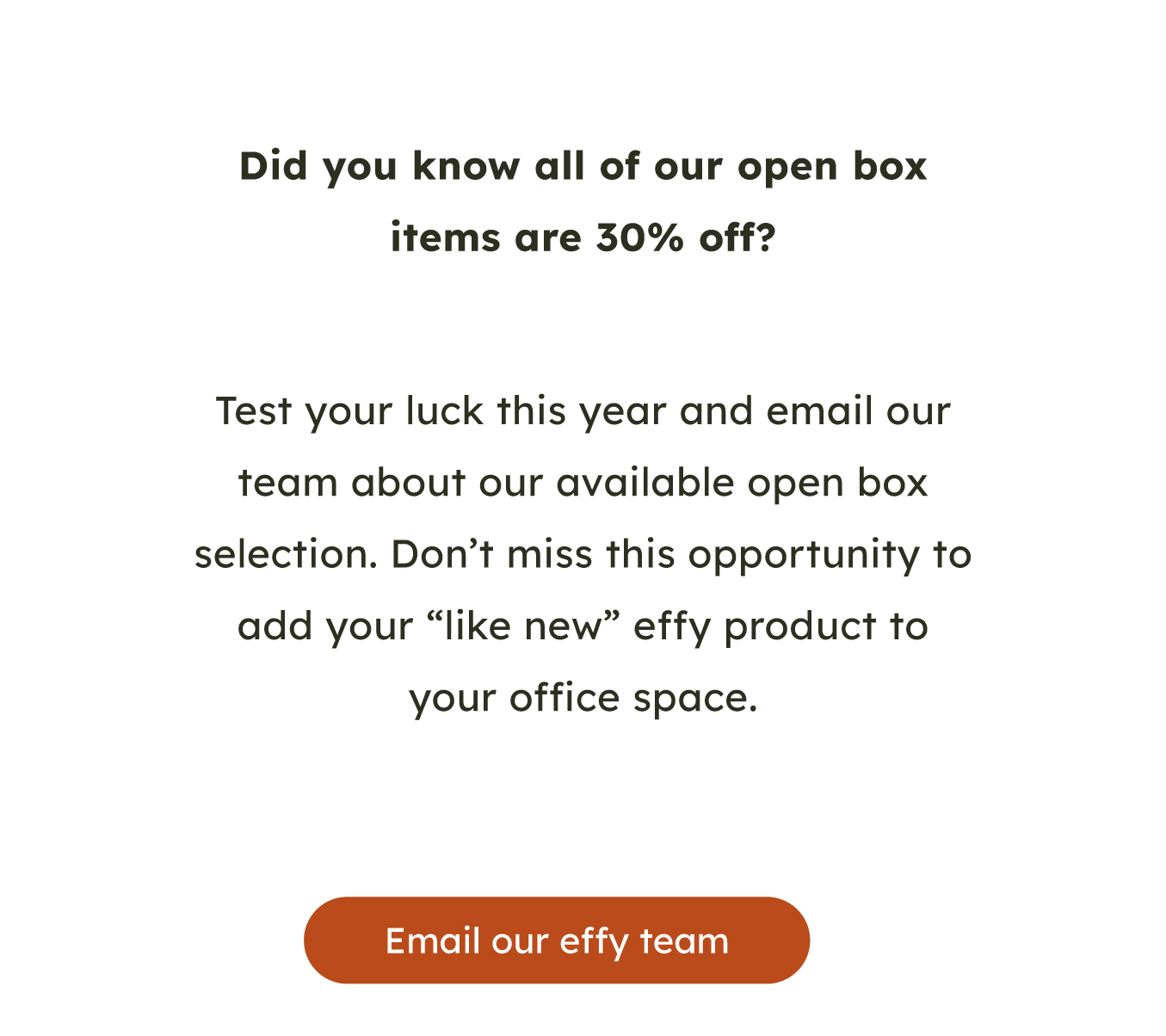
Task: Click the word "space." ending the paragraph
Action: tap(695, 700)
